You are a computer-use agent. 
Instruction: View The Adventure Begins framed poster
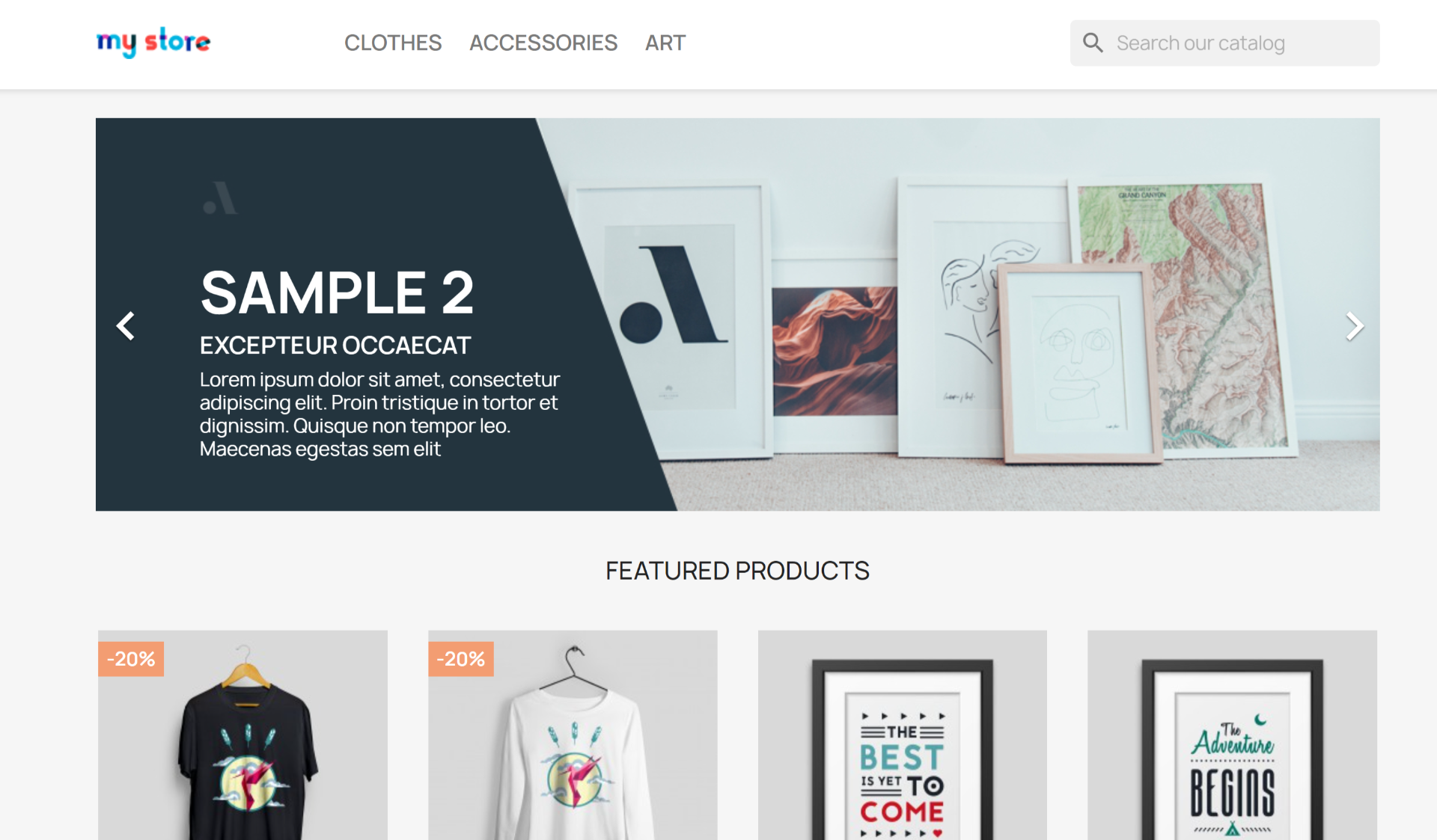click(1232, 735)
